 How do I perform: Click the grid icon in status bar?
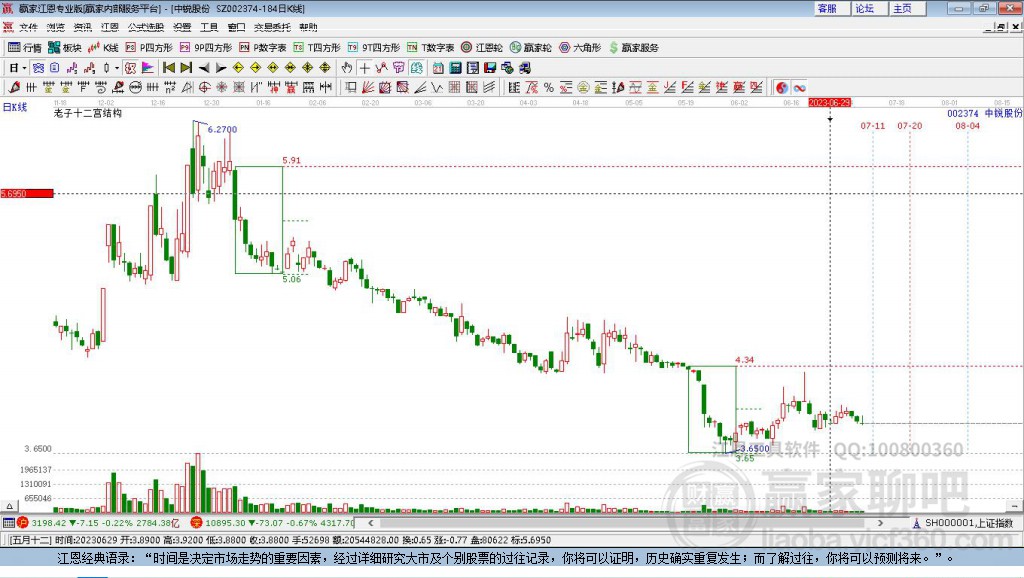[8, 522]
